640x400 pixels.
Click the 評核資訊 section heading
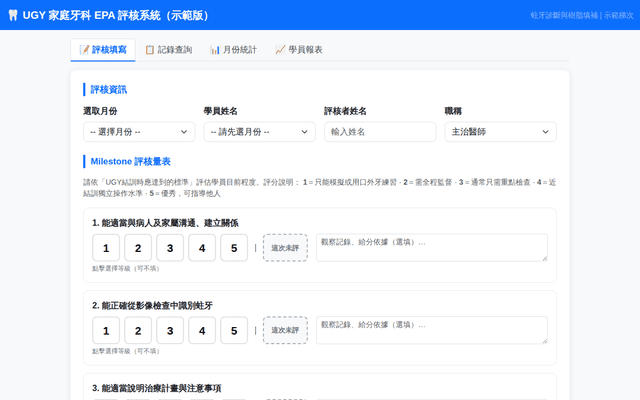[109, 90]
